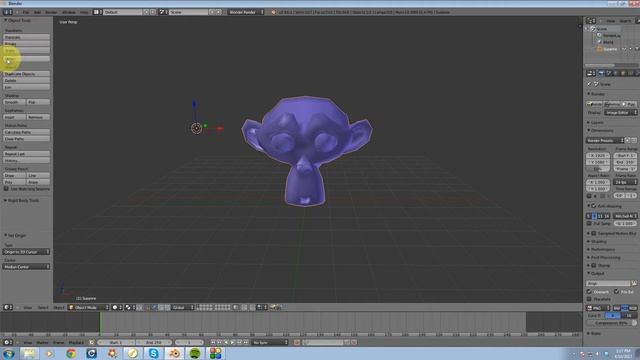Click the Translate button

click(x=26, y=37)
